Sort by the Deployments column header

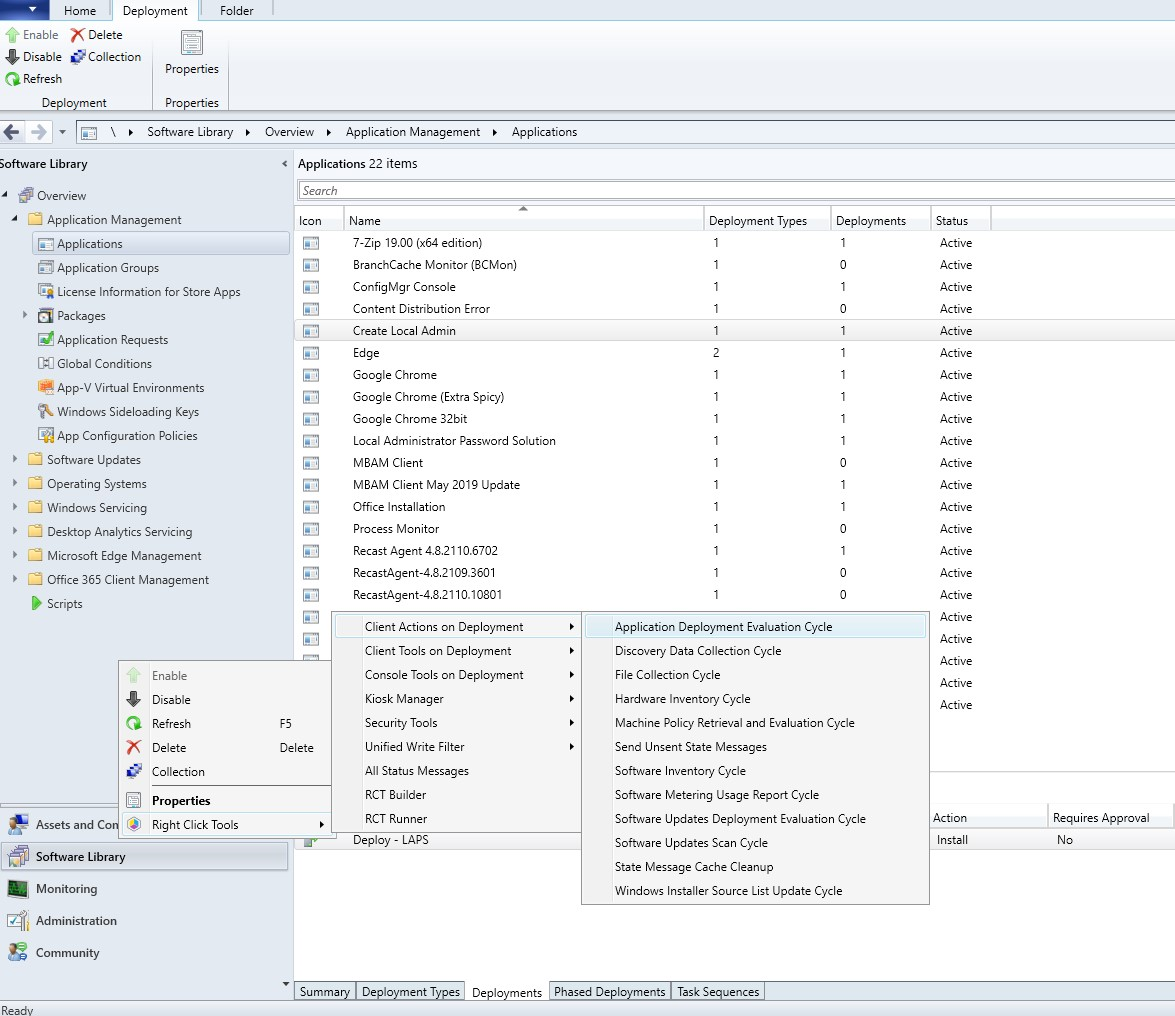(x=870, y=221)
